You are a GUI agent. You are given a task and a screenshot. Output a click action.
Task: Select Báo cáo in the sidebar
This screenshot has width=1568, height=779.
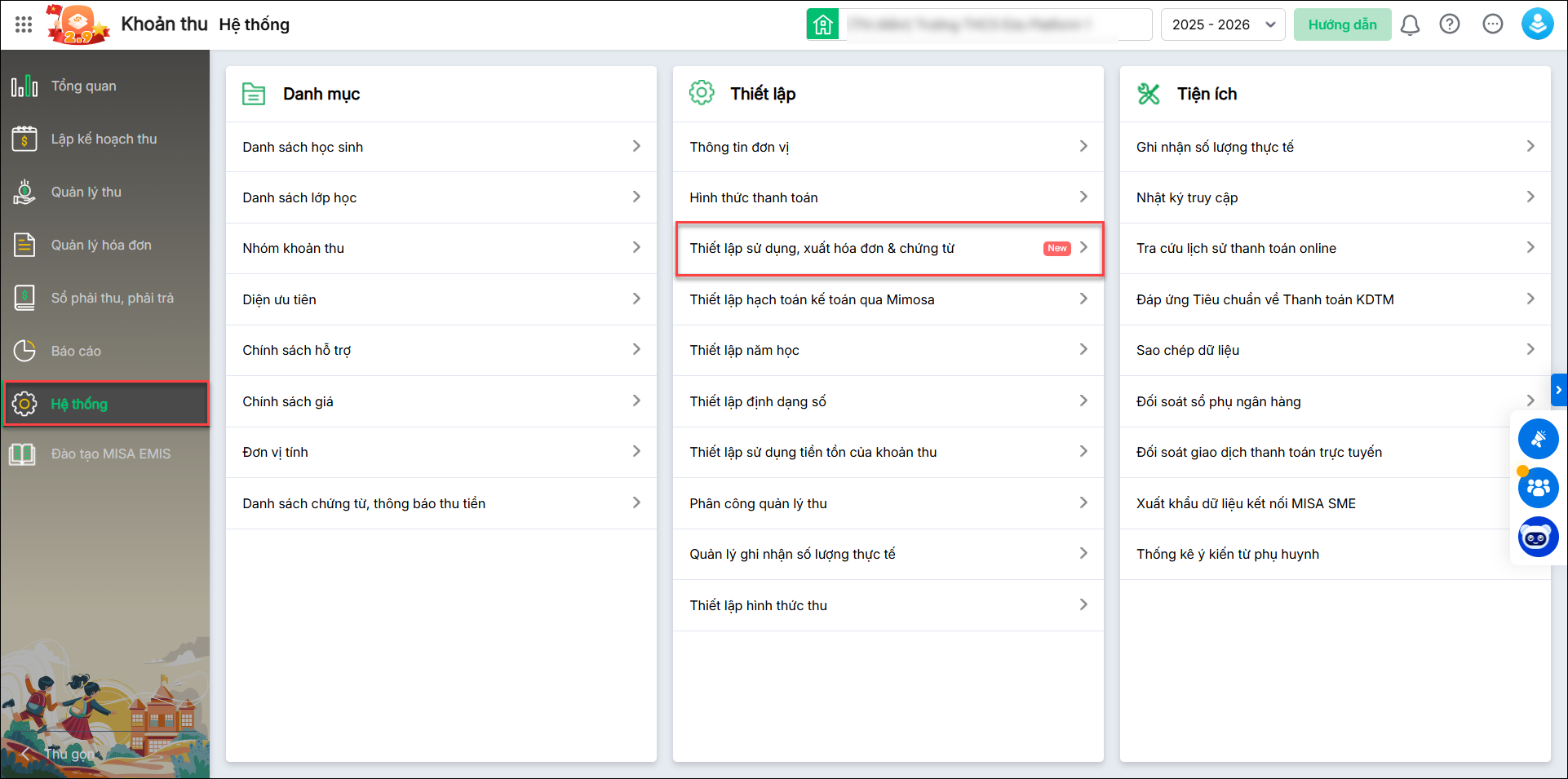pyautogui.click(x=76, y=351)
